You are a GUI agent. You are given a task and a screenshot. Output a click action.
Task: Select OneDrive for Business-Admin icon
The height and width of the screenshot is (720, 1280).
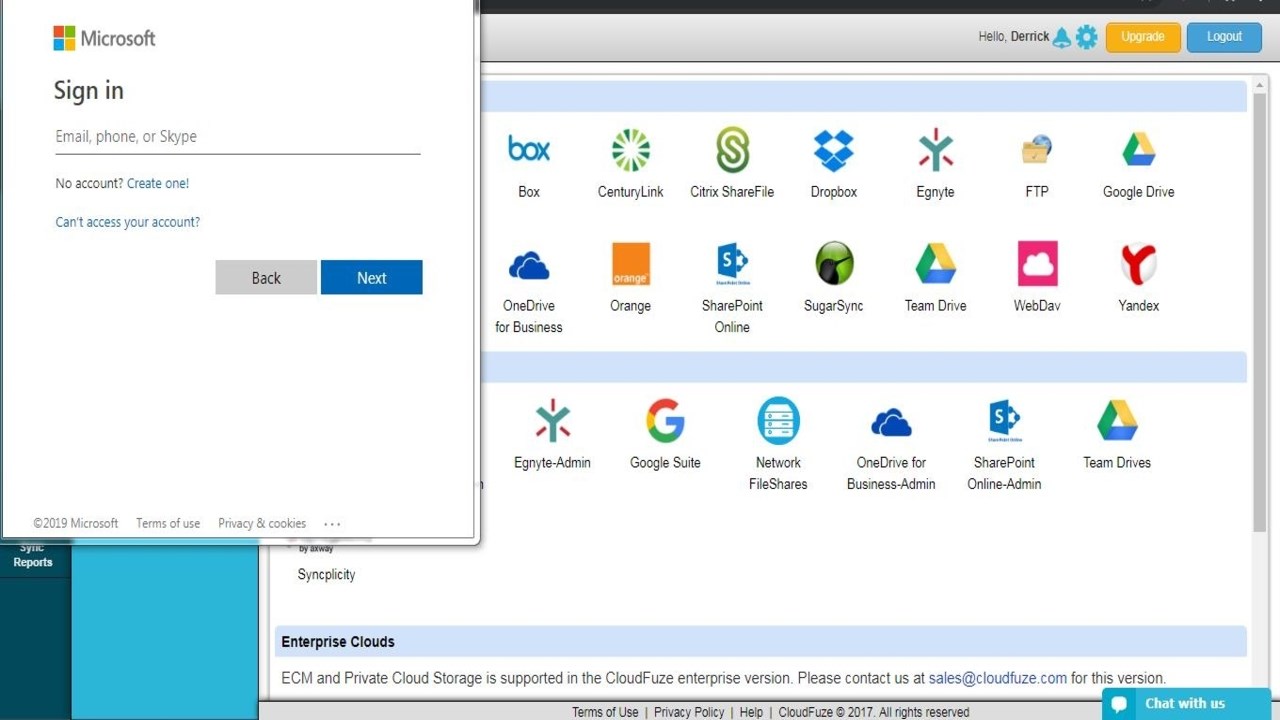891,423
